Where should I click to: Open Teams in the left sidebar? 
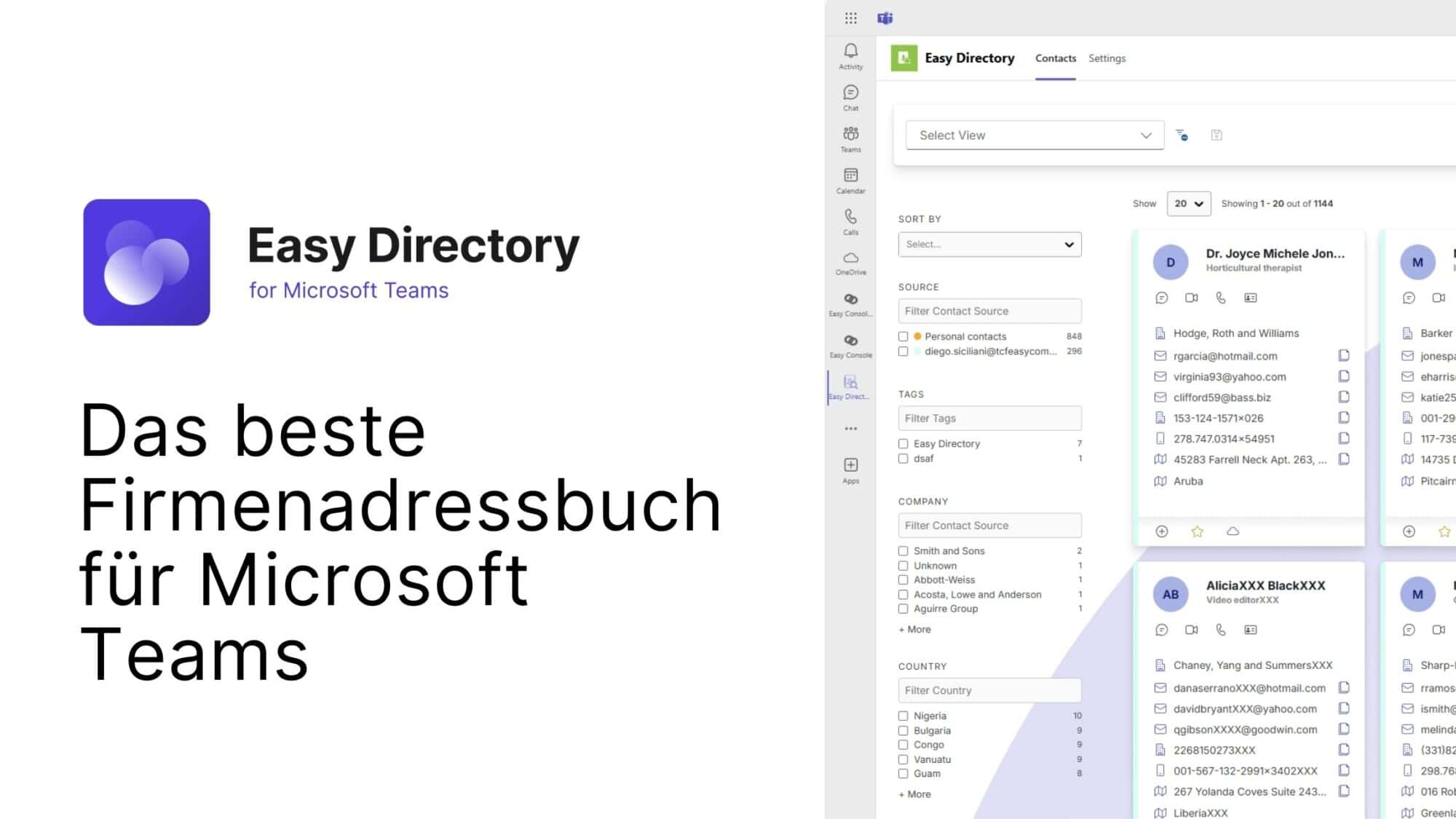click(x=850, y=139)
